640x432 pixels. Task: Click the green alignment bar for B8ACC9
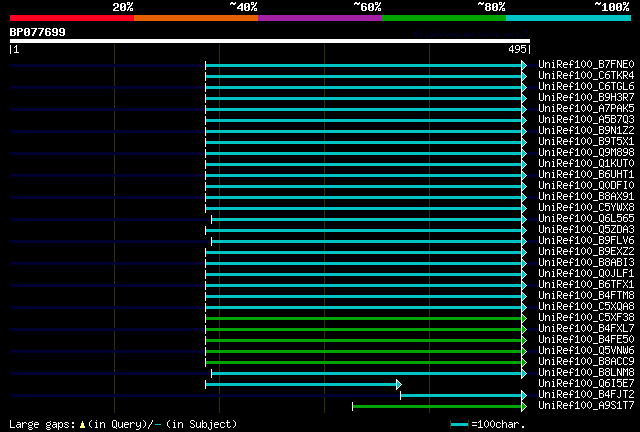pos(364,363)
